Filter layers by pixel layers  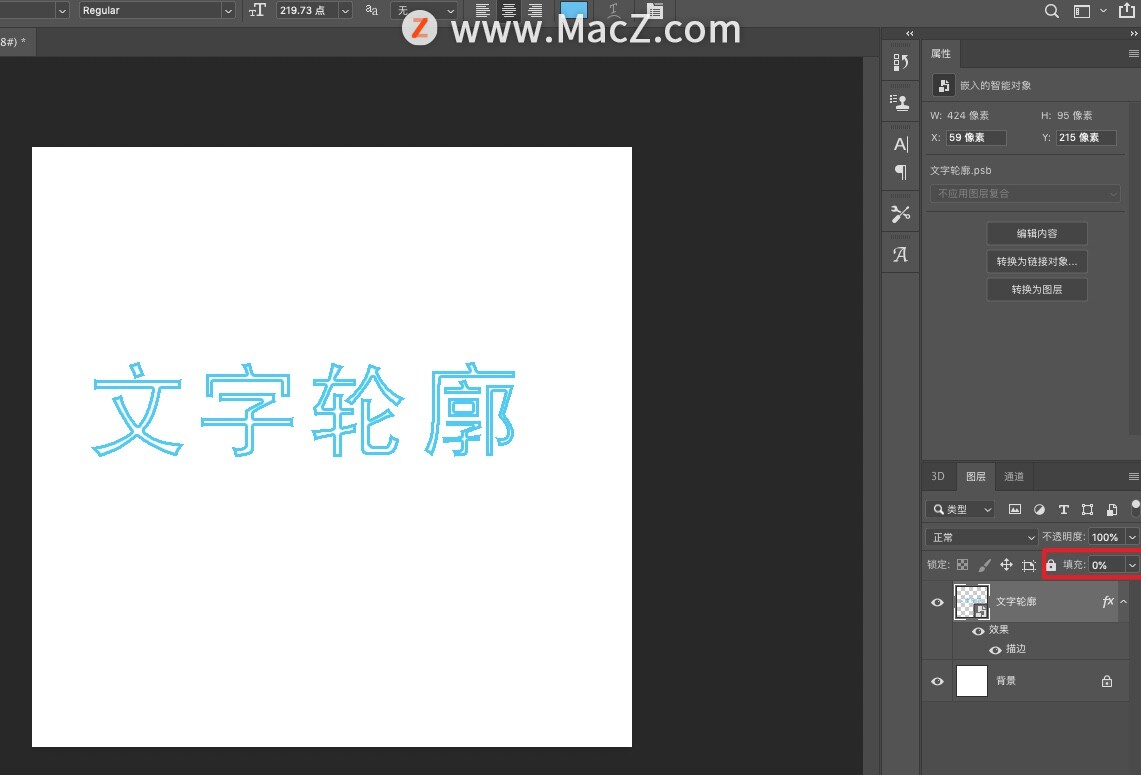point(1014,509)
